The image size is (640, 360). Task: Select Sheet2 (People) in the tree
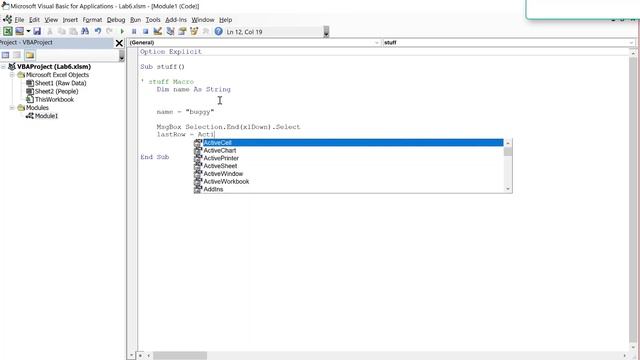click(56, 91)
